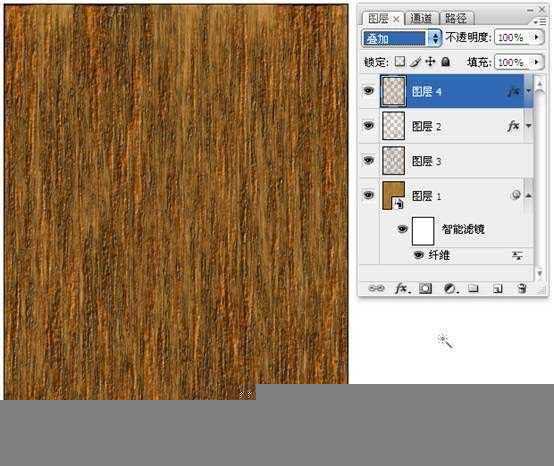The width and height of the screenshot is (554, 466).
Task: Click create new group folder icon
Action: (473, 288)
